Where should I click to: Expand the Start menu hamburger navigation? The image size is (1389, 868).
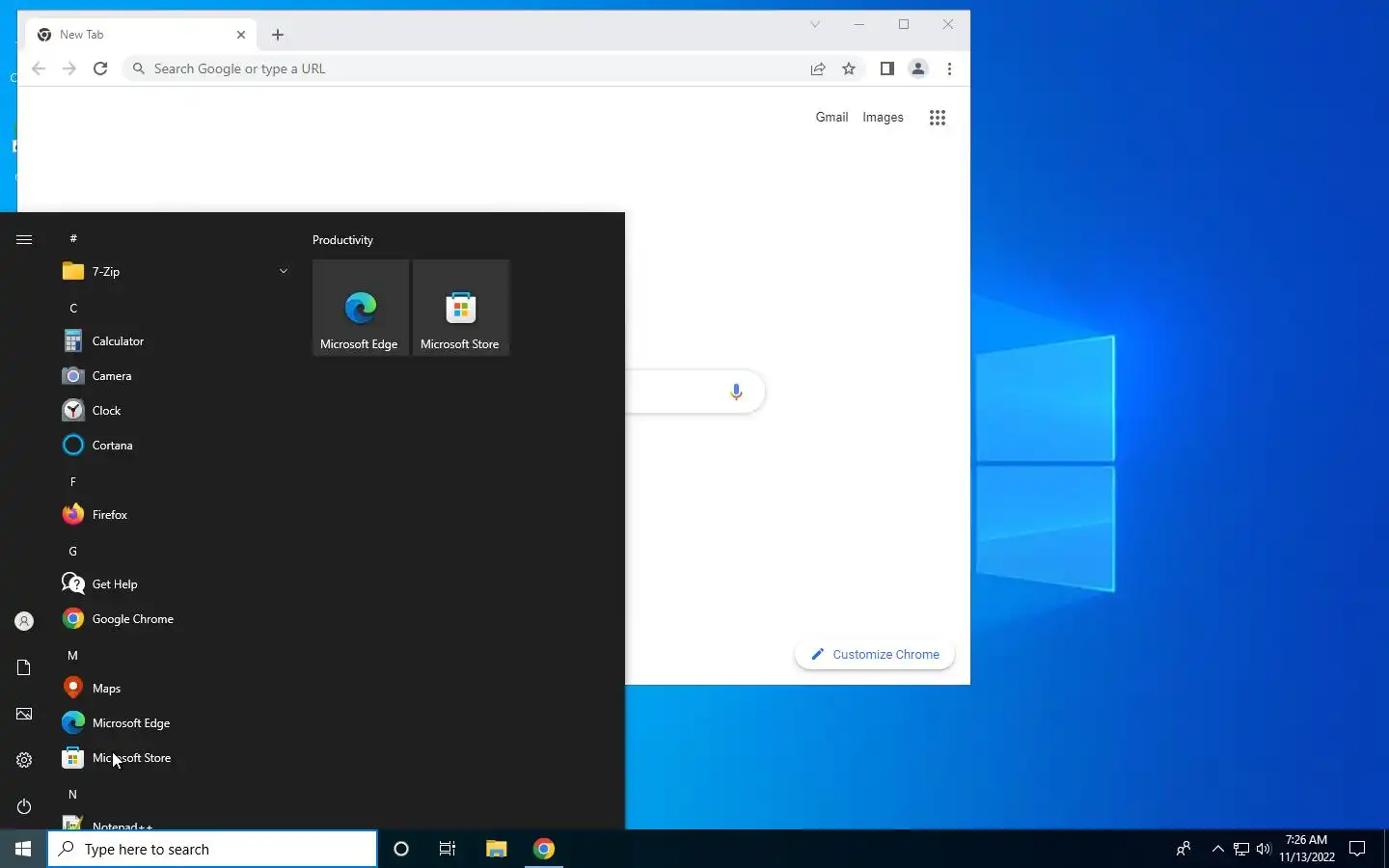(x=24, y=239)
